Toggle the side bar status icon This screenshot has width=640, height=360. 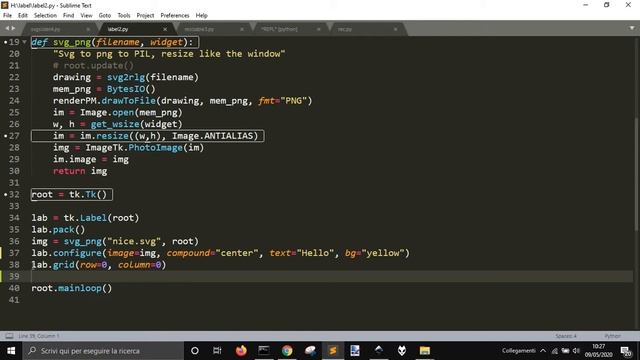9,336
